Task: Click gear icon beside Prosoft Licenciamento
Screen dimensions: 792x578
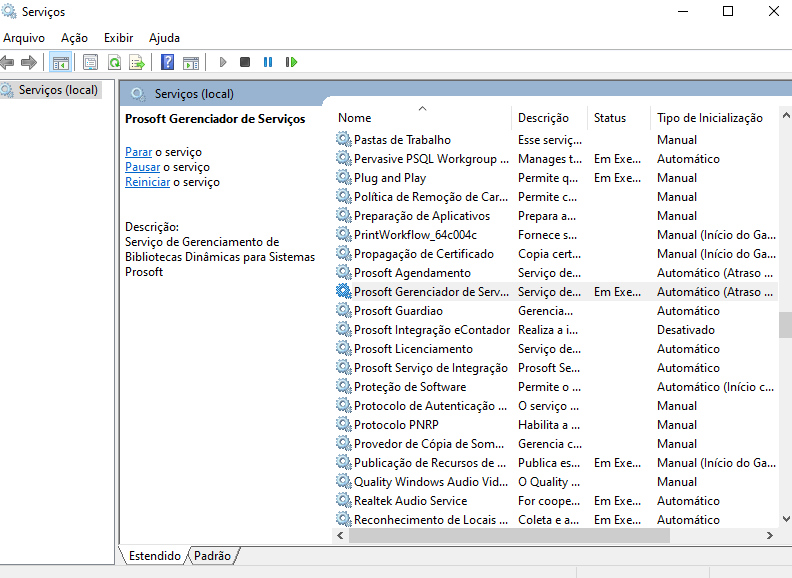Action: (x=343, y=348)
